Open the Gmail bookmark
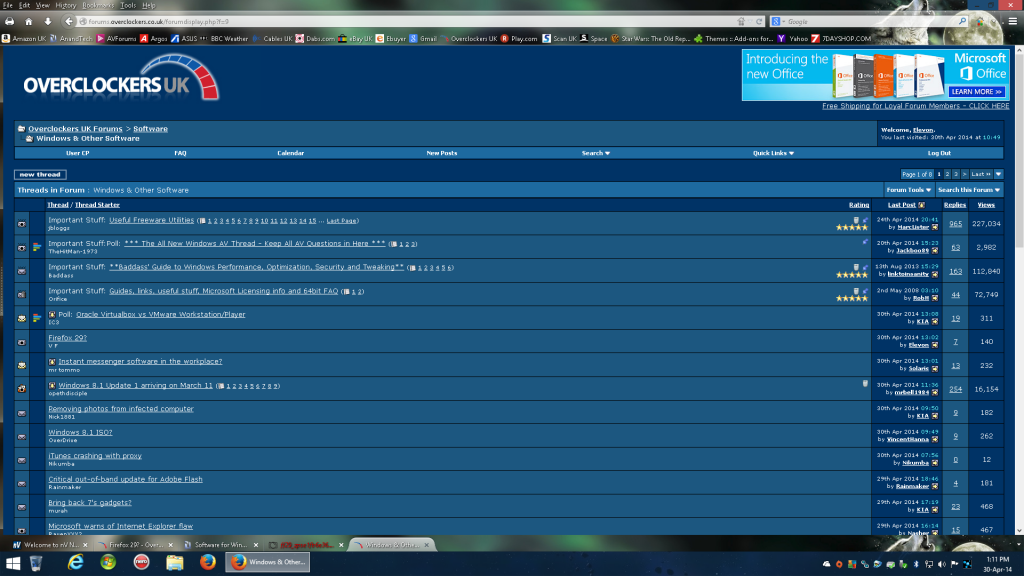Image resolution: width=1024 pixels, height=576 pixels. (423, 39)
